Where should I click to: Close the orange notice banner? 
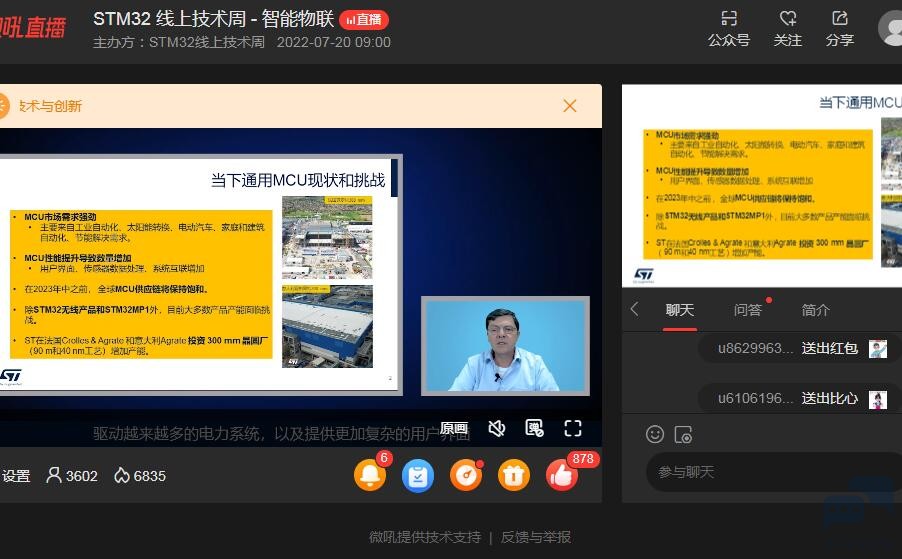coord(570,106)
